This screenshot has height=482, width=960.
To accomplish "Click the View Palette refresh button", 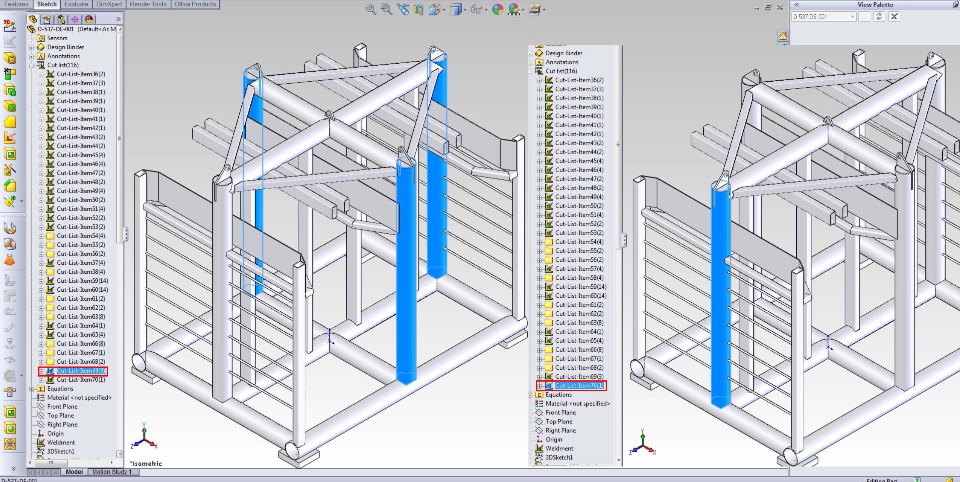I will [x=880, y=17].
